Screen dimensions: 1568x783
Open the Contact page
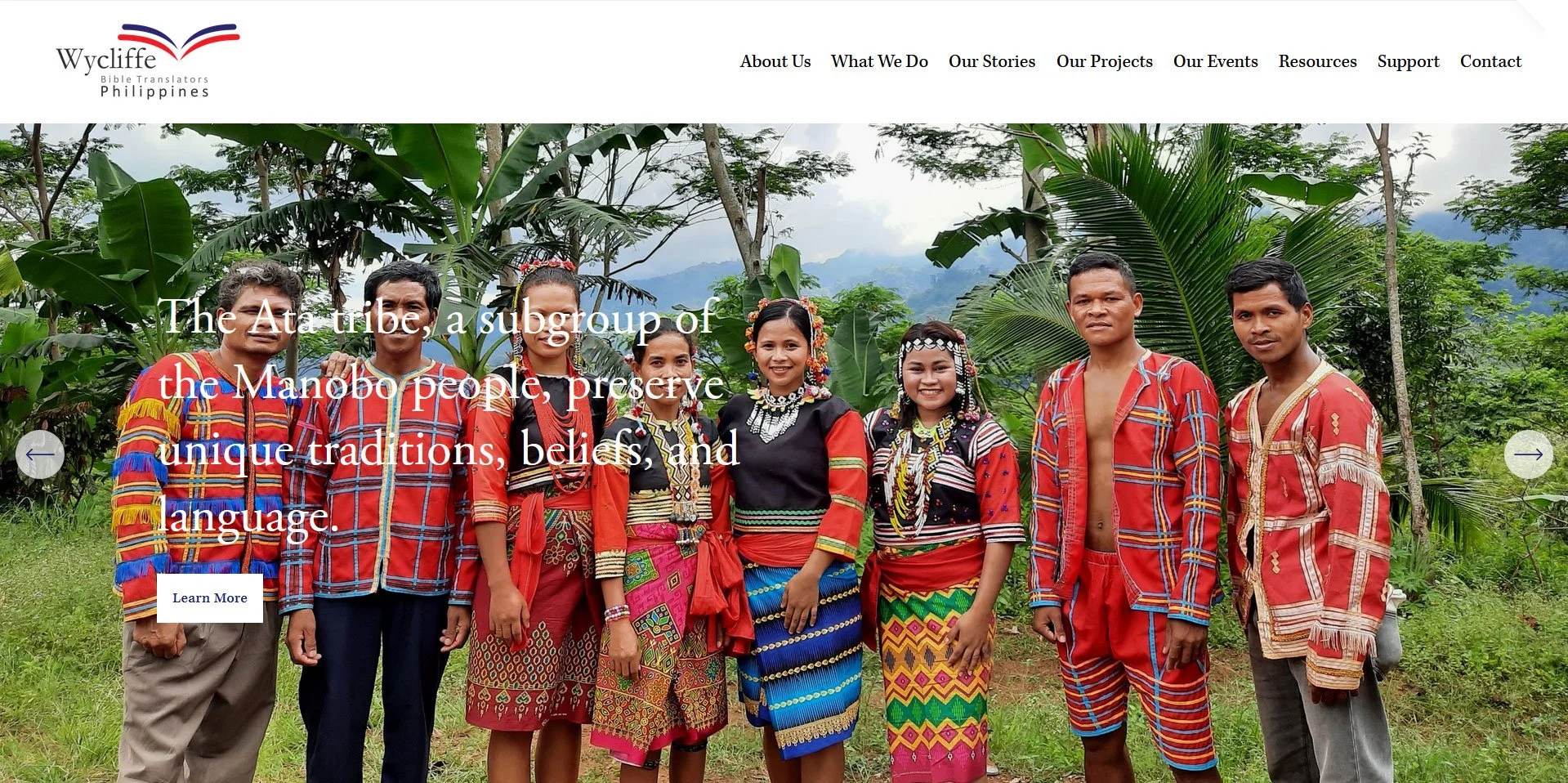point(1490,61)
